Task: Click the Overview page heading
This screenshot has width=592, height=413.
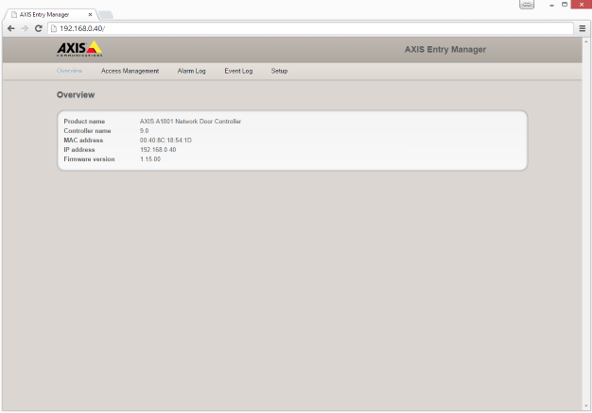Action: pos(76,95)
